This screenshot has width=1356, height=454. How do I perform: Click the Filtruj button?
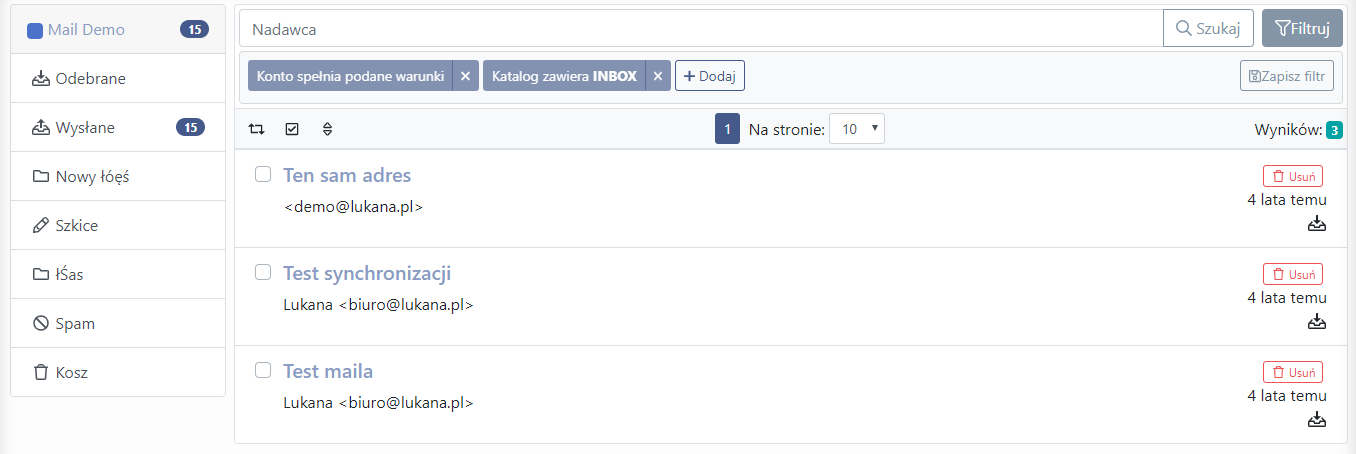tap(1302, 29)
